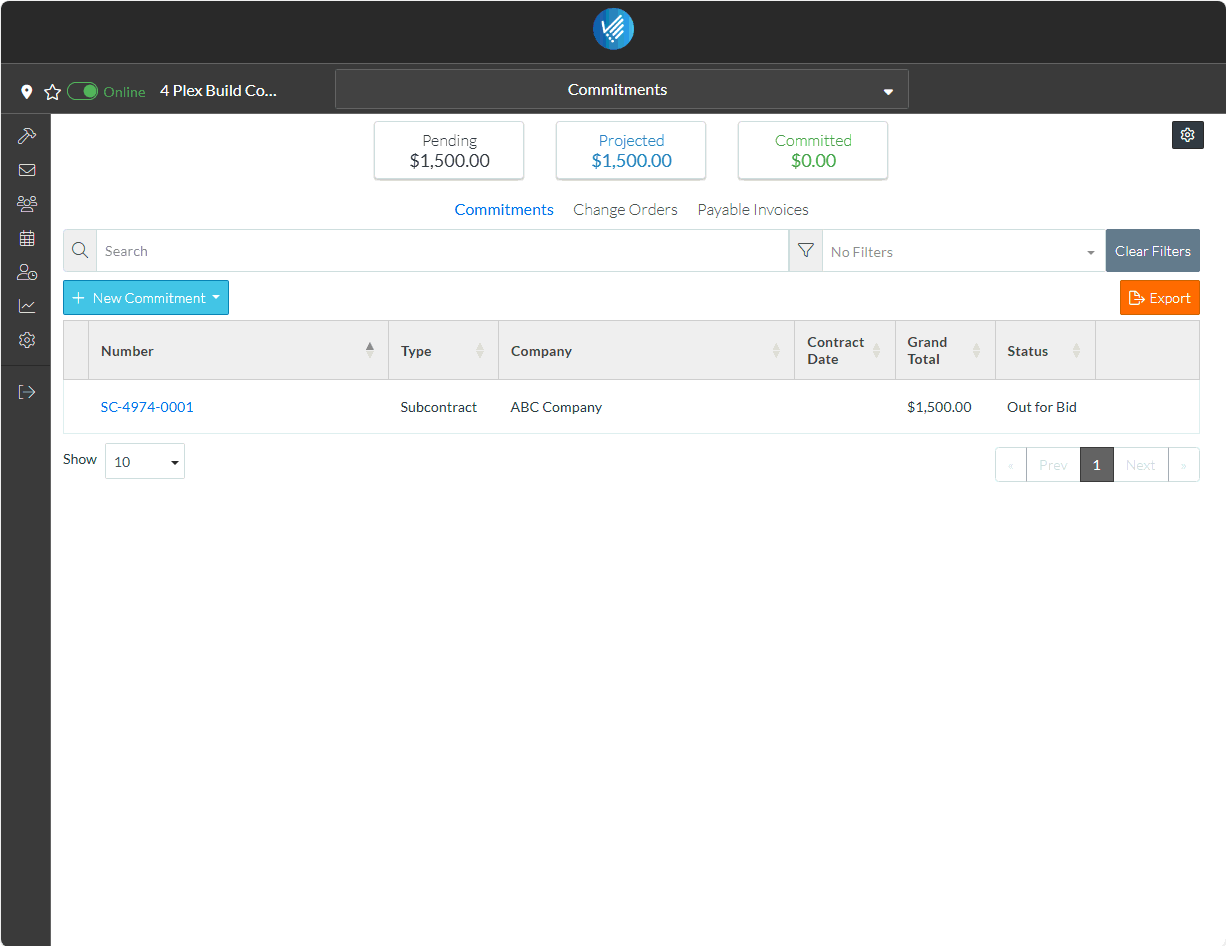The width and height of the screenshot is (1226, 946).
Task: Click the map pin location icon
Action: point(27,92)
